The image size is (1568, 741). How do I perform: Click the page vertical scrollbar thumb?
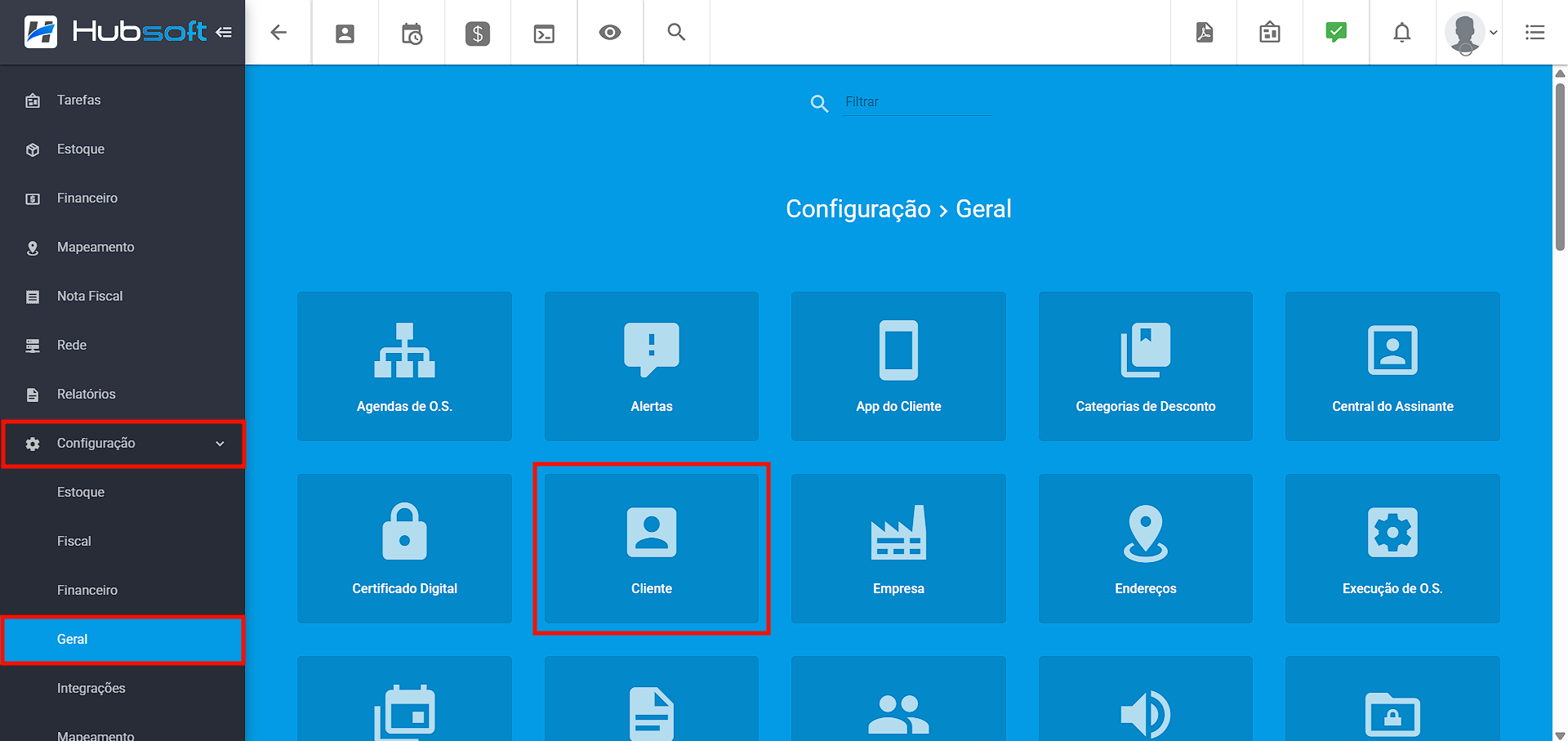tap(1560, 166)
